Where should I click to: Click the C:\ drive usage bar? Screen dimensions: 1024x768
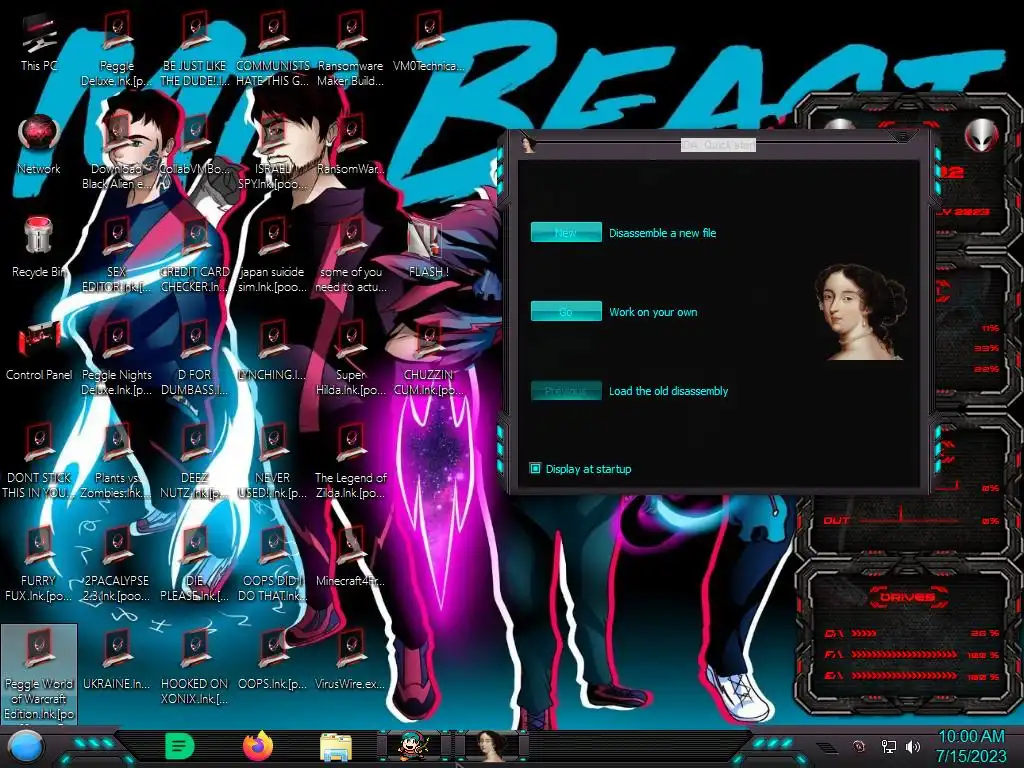click(x=911, y=633)
